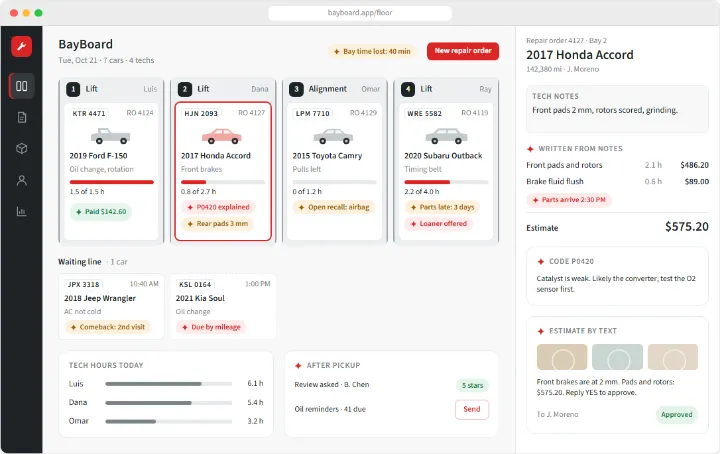Image resolution: width=720 pixels, height=454 pixels.
Task: Click the Brake fluid flush line item
Action: [x=618, y=181]
